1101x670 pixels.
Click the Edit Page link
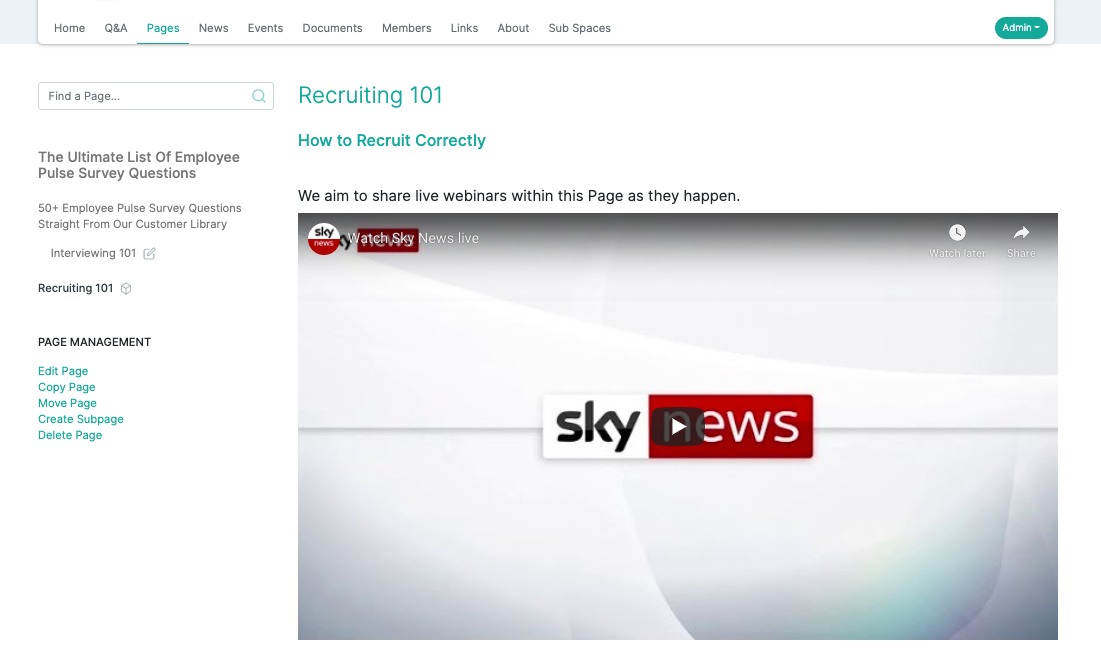coord(63,371)
